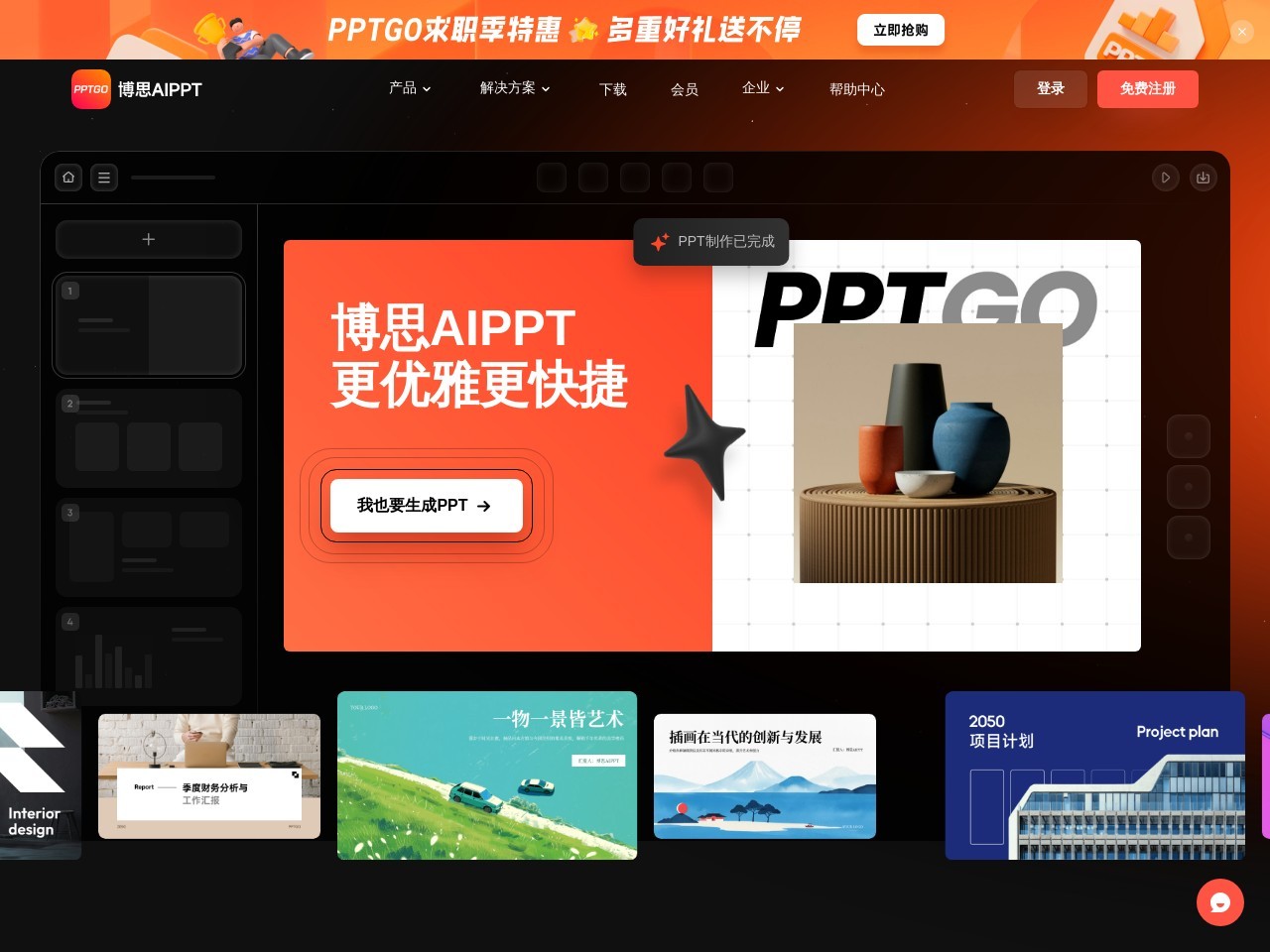Open the slide list icon next to home
The height and width of the screenshot is (952, 1270).
click(104, 178)
